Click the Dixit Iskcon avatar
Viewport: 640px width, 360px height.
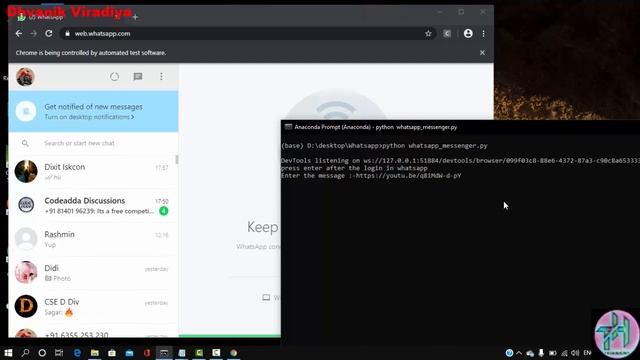coord(26,171)
